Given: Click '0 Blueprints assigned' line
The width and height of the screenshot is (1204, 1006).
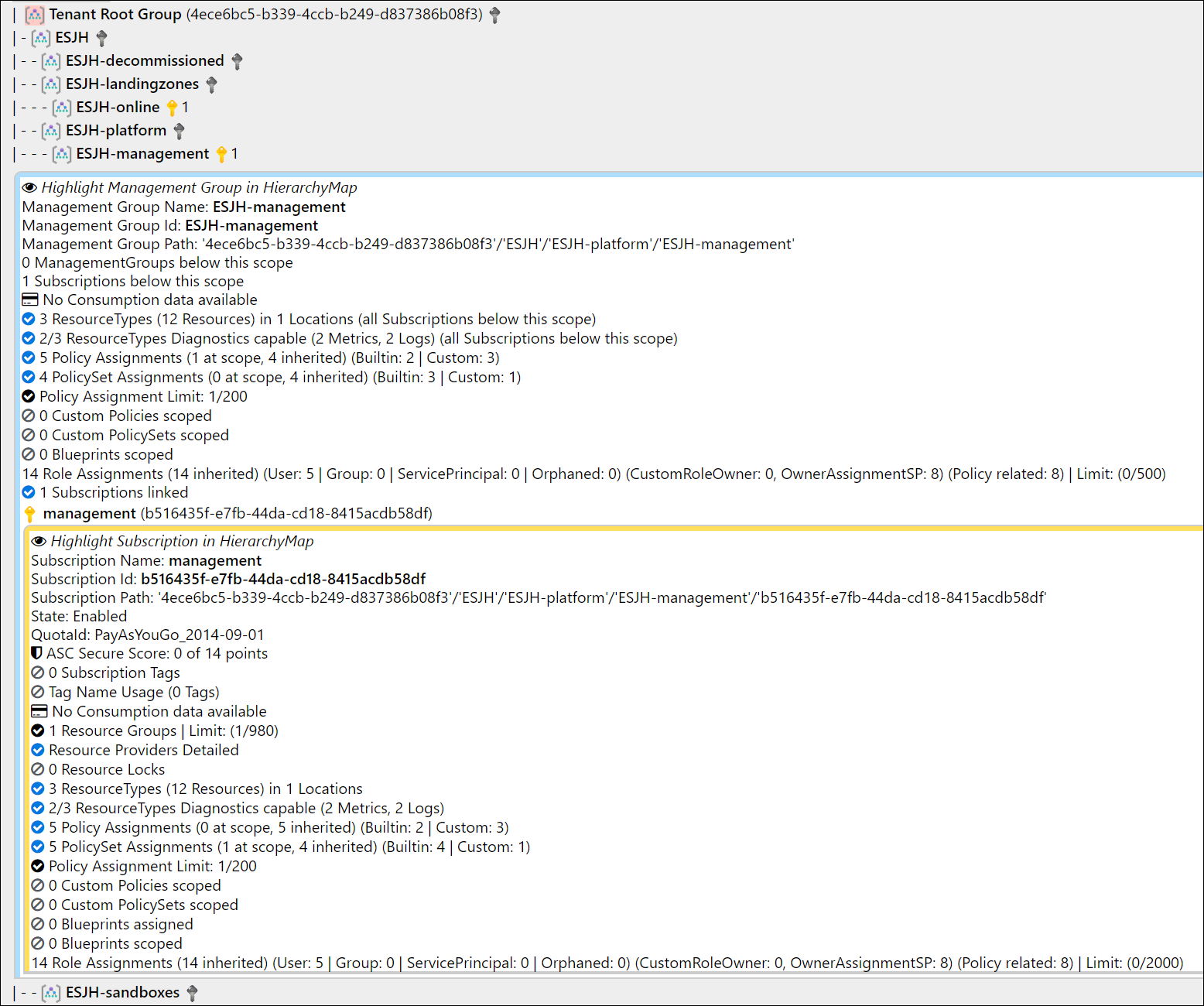Looking at the screenshot, I should (x=112, y=924).
